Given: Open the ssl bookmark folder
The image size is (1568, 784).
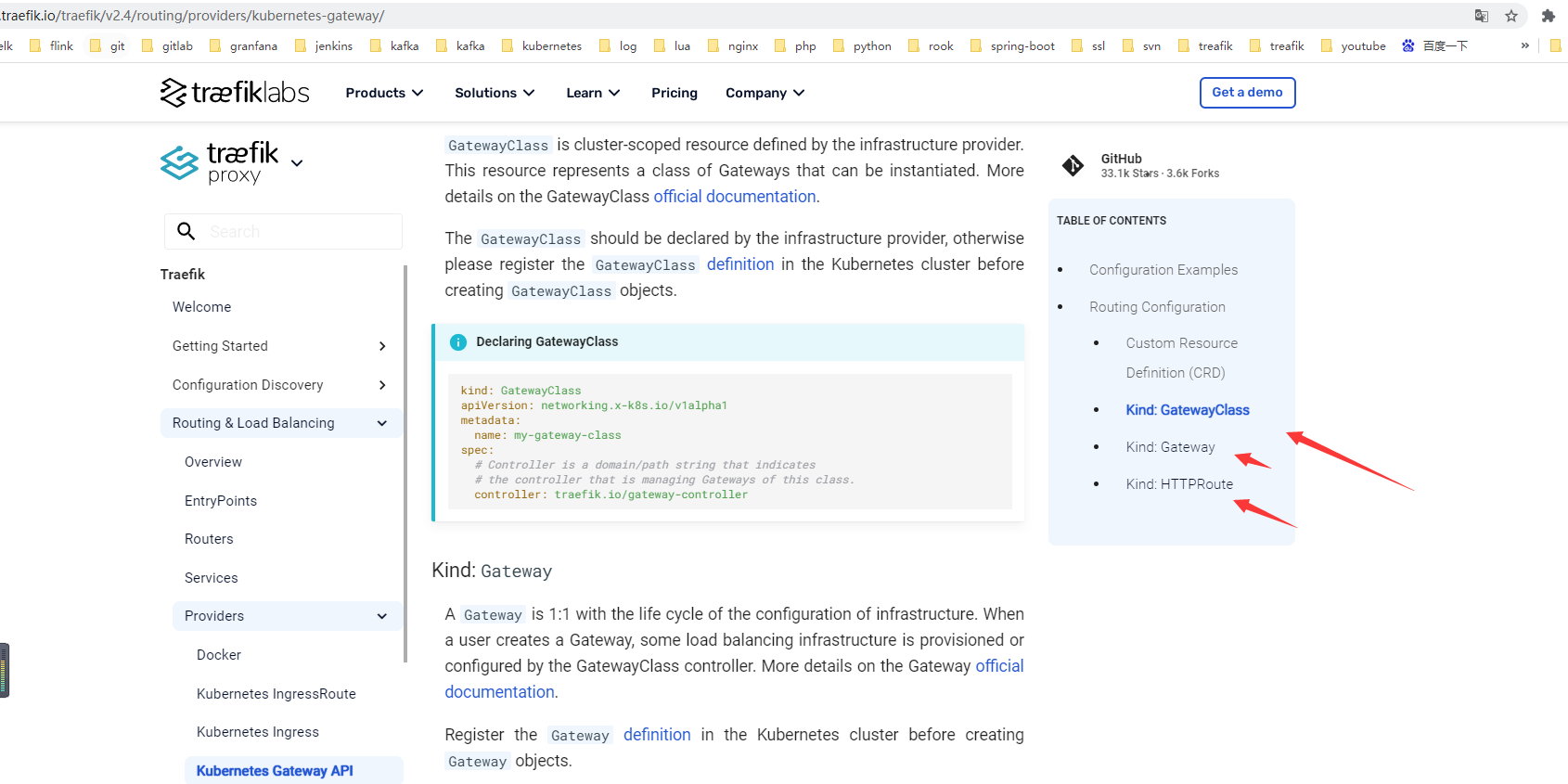Looking at the screenshot, I should tap(1088, 45).
